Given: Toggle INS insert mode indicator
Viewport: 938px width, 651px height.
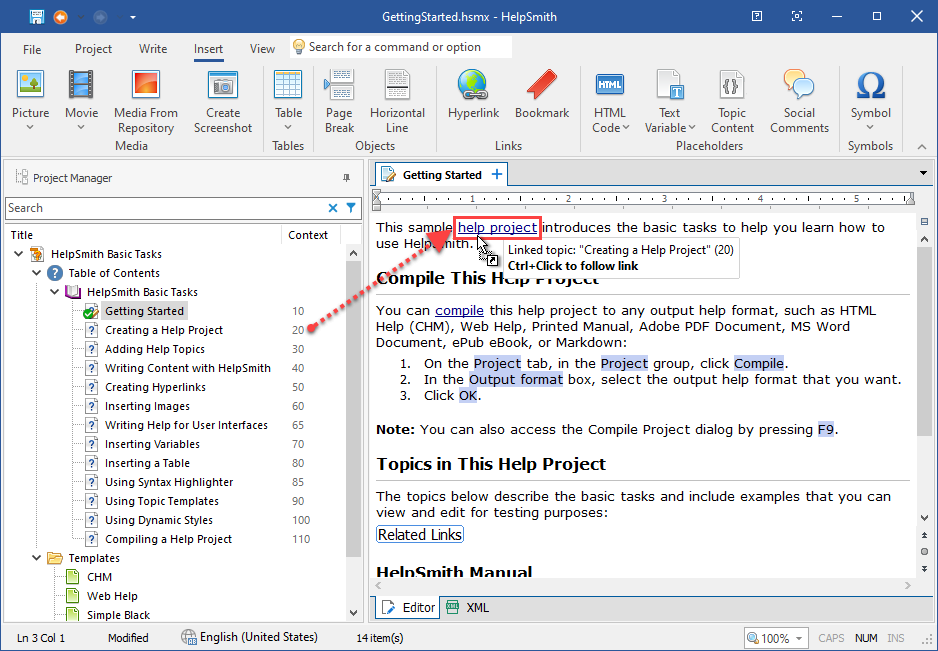Looking at the screenshot, I should pos(896,638).
